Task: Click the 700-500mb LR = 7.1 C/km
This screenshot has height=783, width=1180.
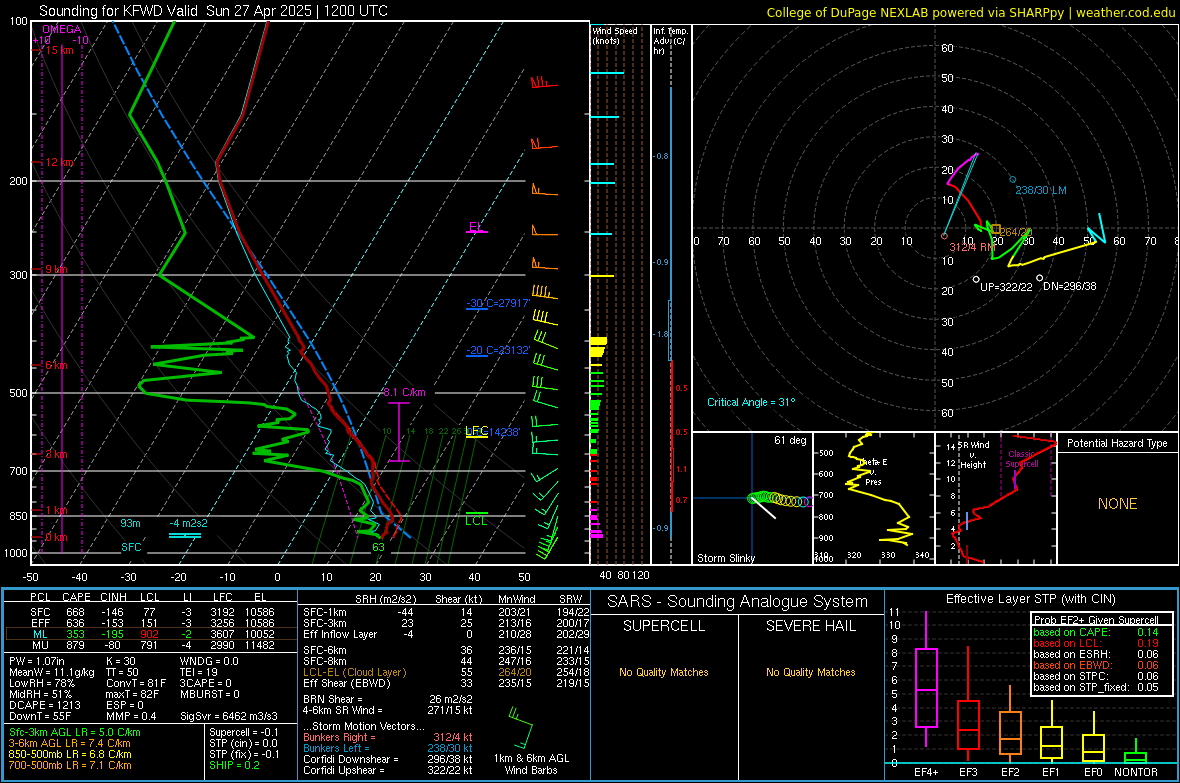Action: (x=70, y=765)
